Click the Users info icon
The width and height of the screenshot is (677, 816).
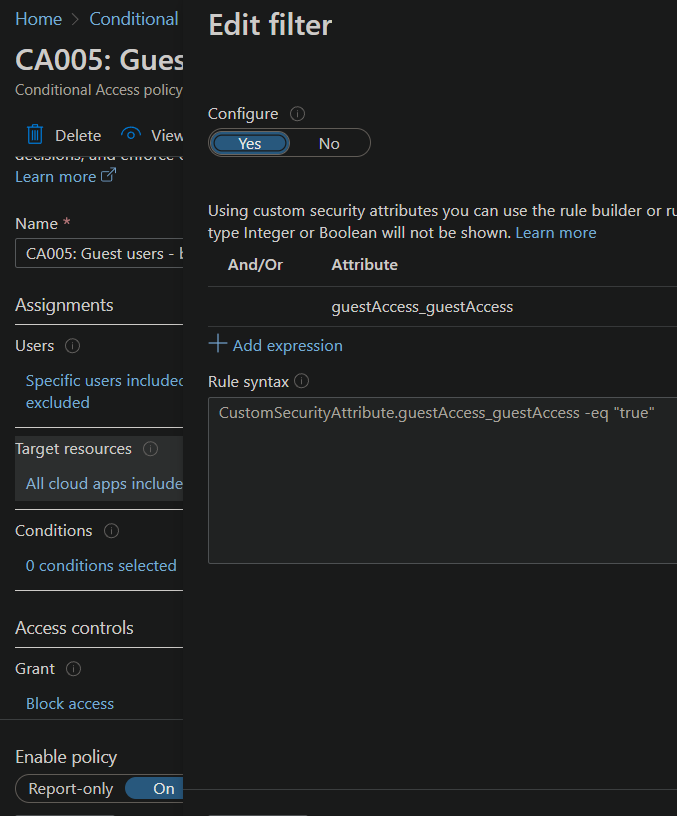click(x=72, y=346)
